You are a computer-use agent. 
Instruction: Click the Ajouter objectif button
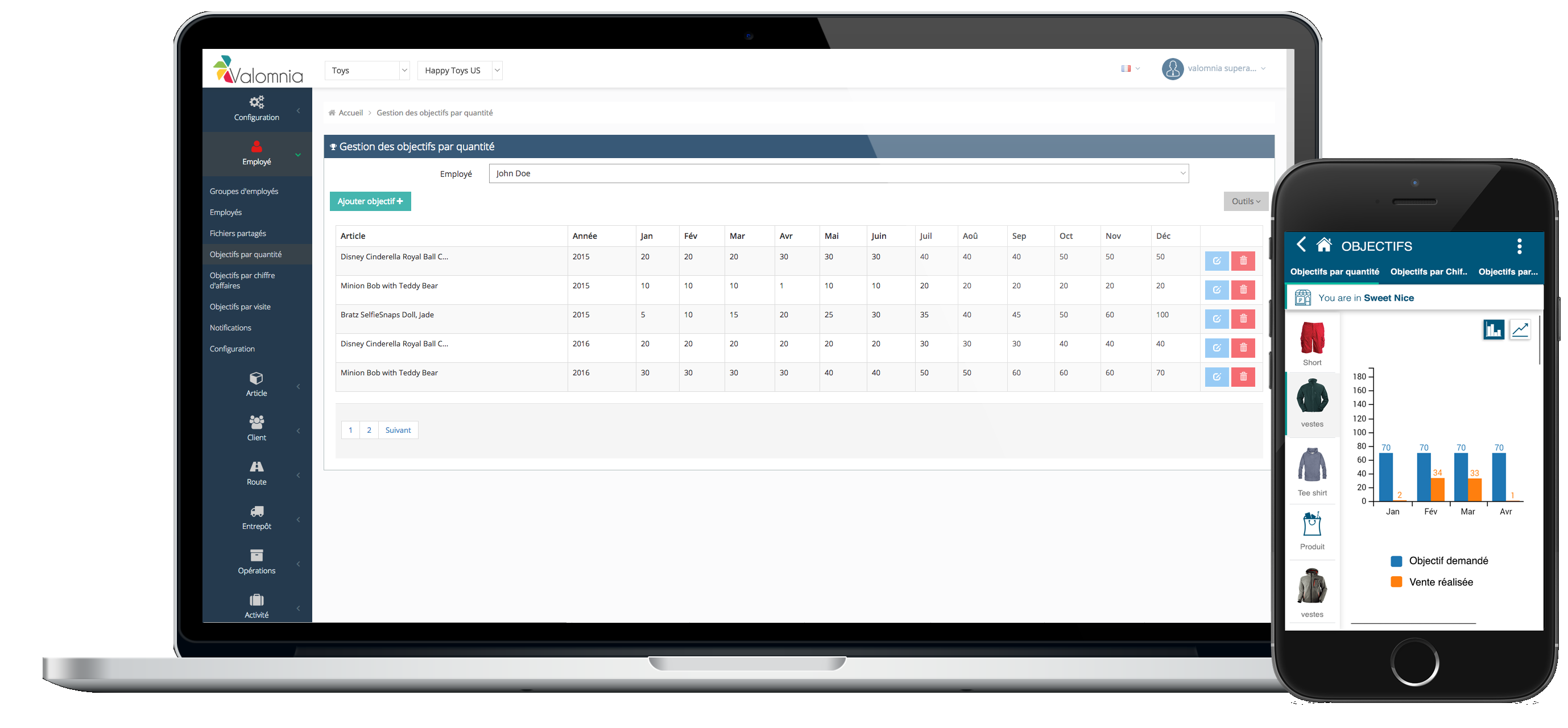pyautogui.click(x=370, y=201)
